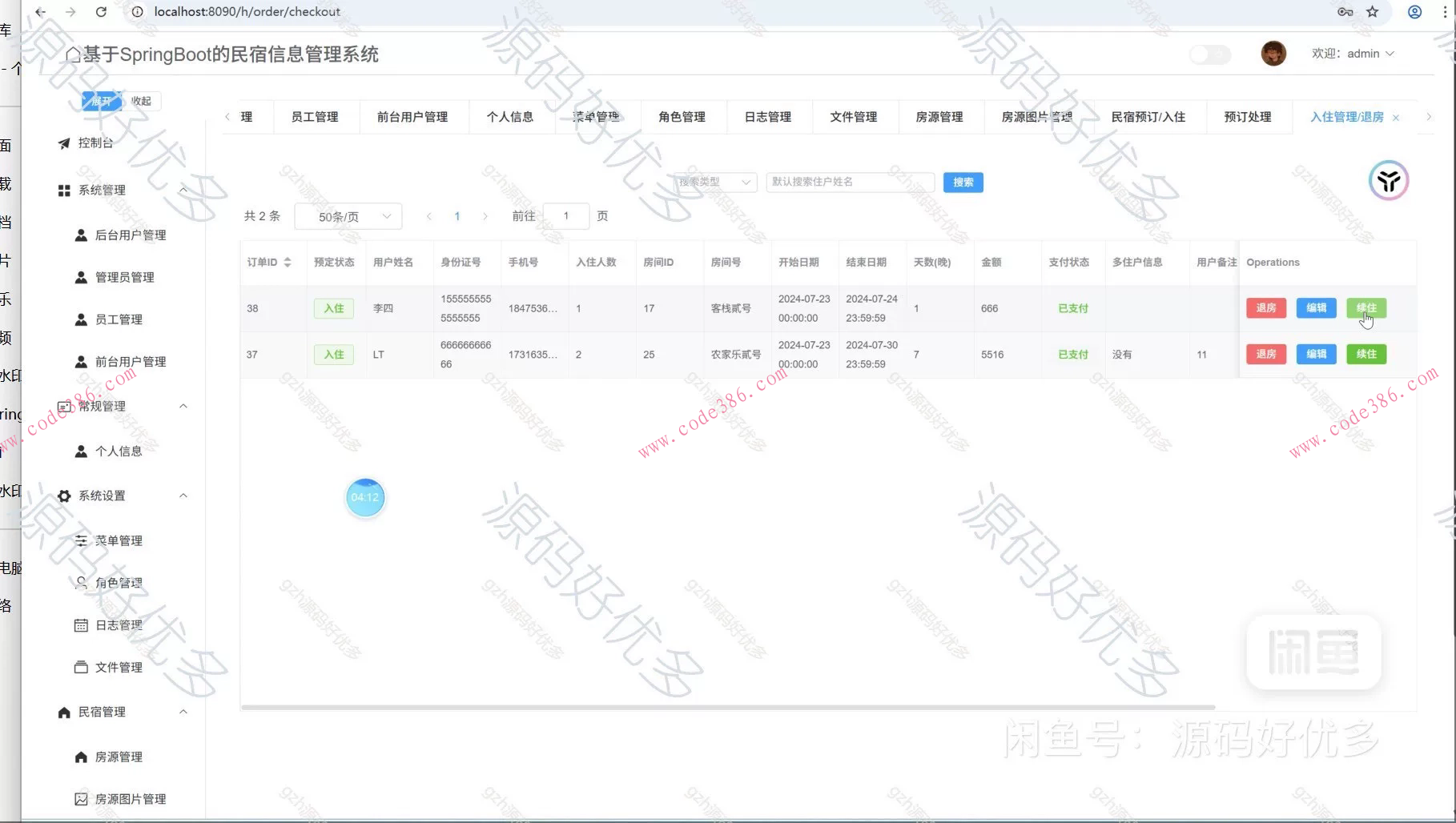
Task: Open 房源图片管理 in the sidebar
Action: click(131, 799)
